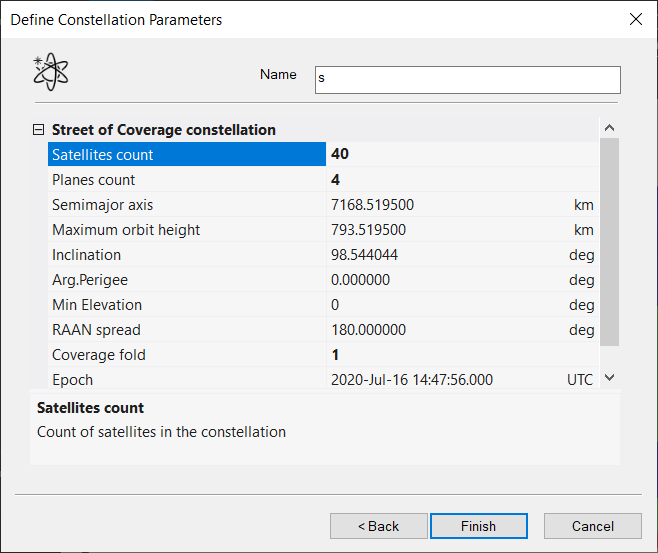Select the Inclination property row

186,255
